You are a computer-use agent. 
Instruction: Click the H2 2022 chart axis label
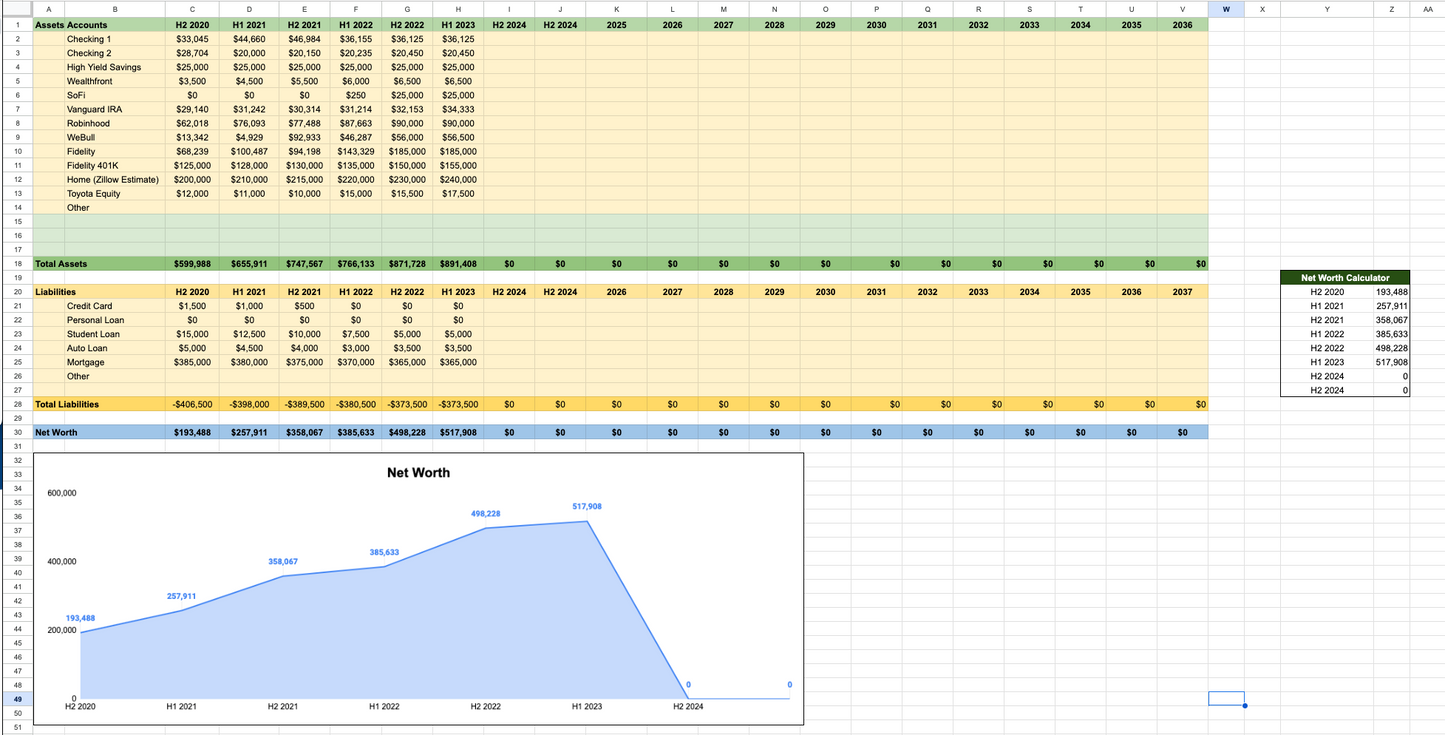485,707
